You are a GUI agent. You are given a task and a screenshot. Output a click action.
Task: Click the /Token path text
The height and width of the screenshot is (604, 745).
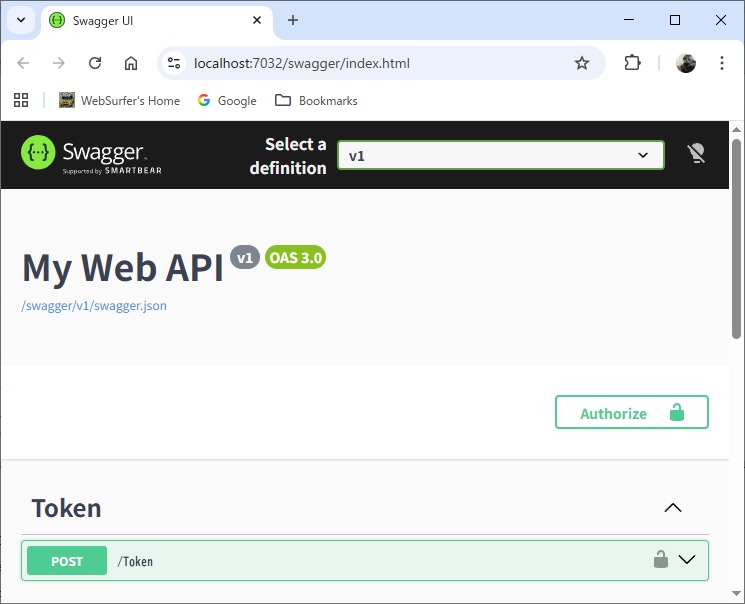pyautogui.click(x=135, y=561)
